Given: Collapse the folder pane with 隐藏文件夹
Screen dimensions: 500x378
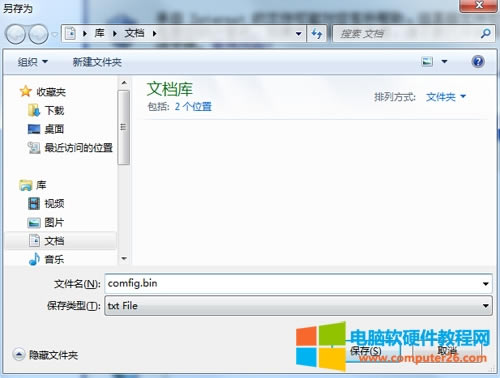Looking at the screenshot, I should (46, 355).
